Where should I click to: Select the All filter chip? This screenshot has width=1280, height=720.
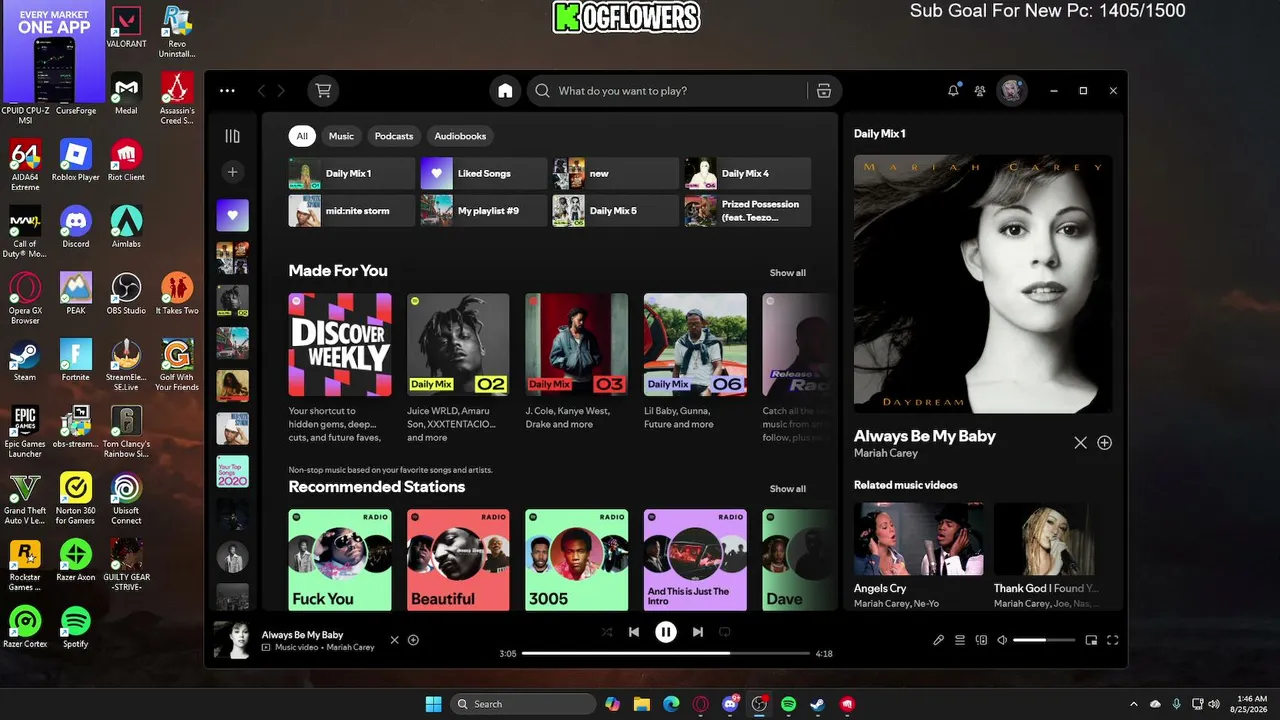tap(302, 136)
